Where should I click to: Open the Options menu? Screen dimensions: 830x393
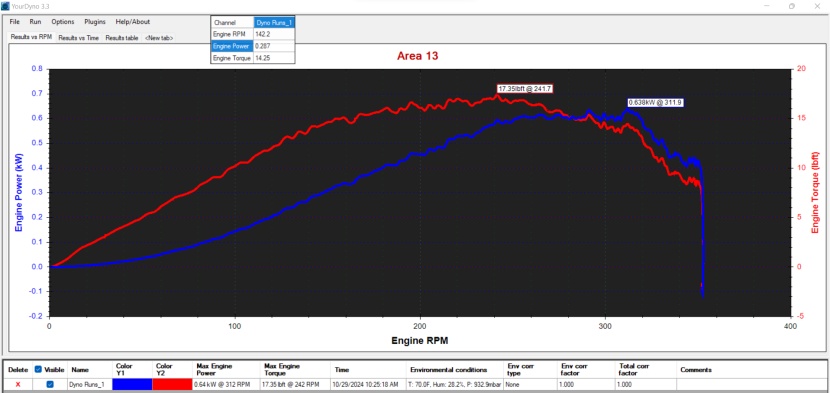(x=62, y=22)
